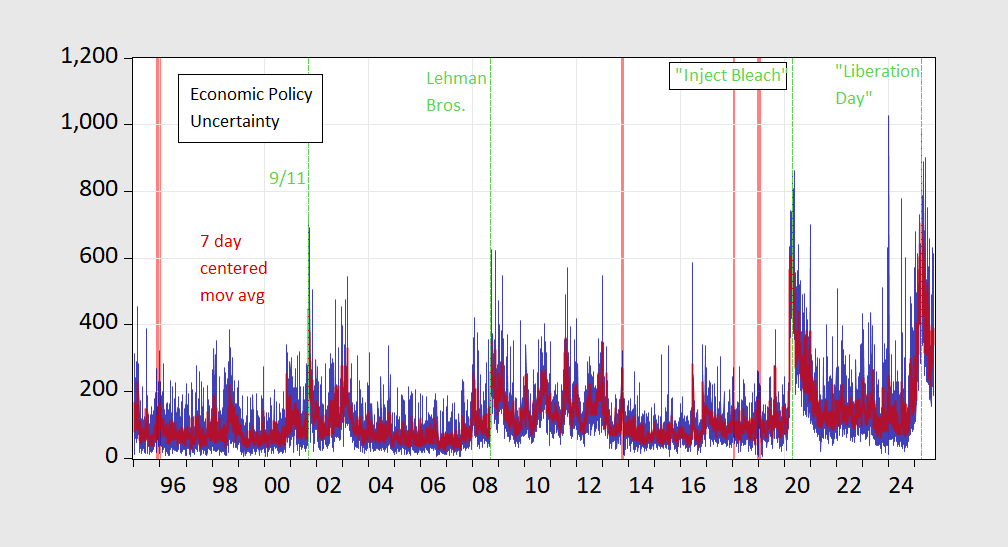Click the Economic Policy Uncertainty legend box
Viewport: 1008px width, 547px height.
(x=250, y=108)
